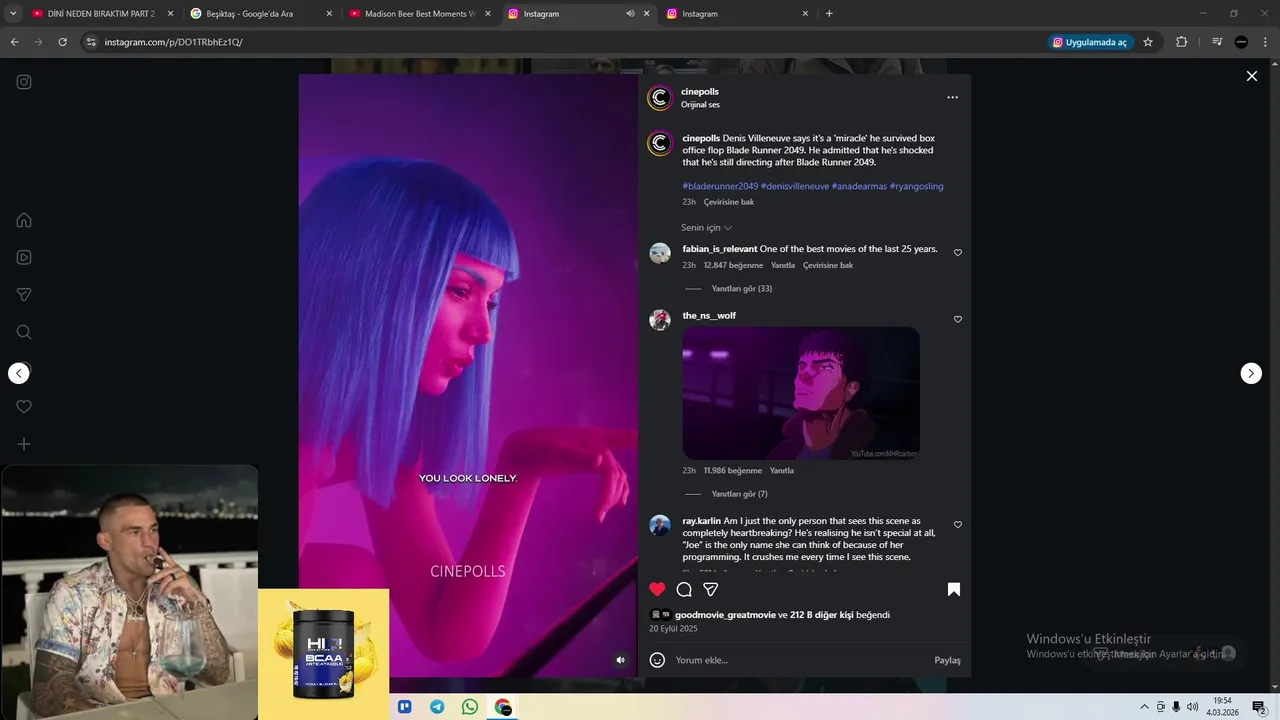Open cinepolls profile from post header name

pos(700,92)
